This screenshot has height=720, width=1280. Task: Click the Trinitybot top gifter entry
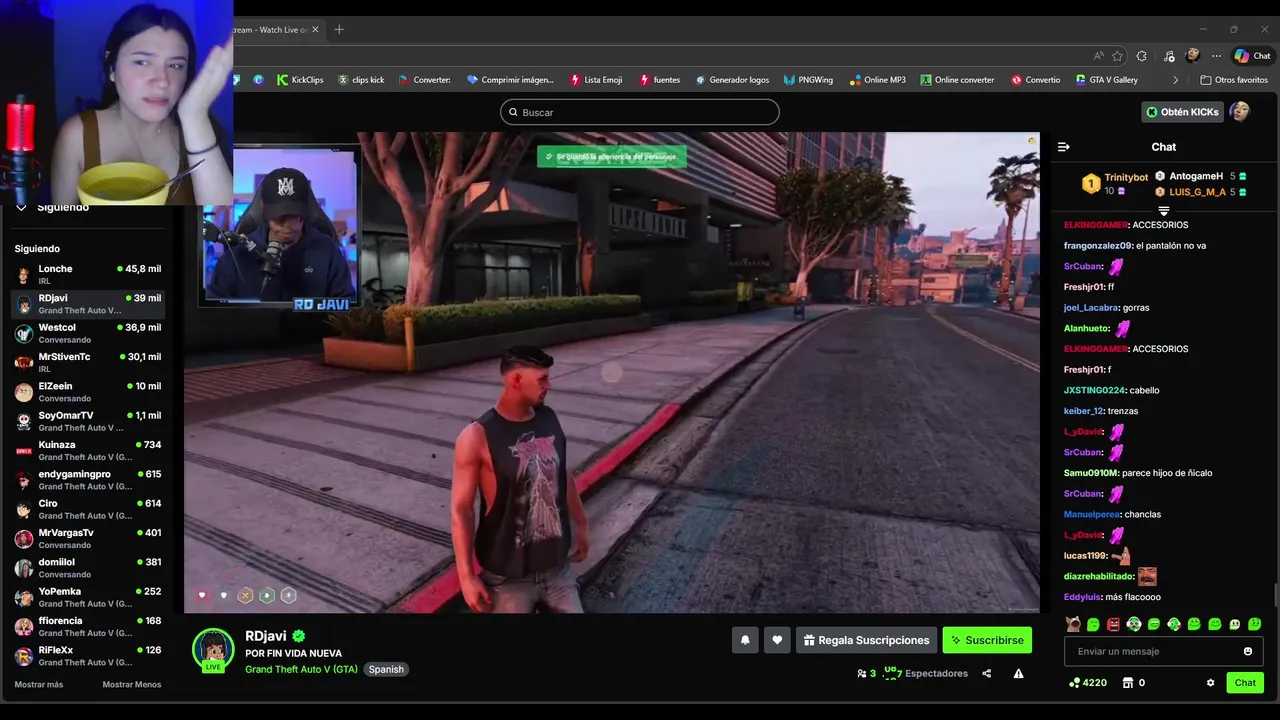1115,184
